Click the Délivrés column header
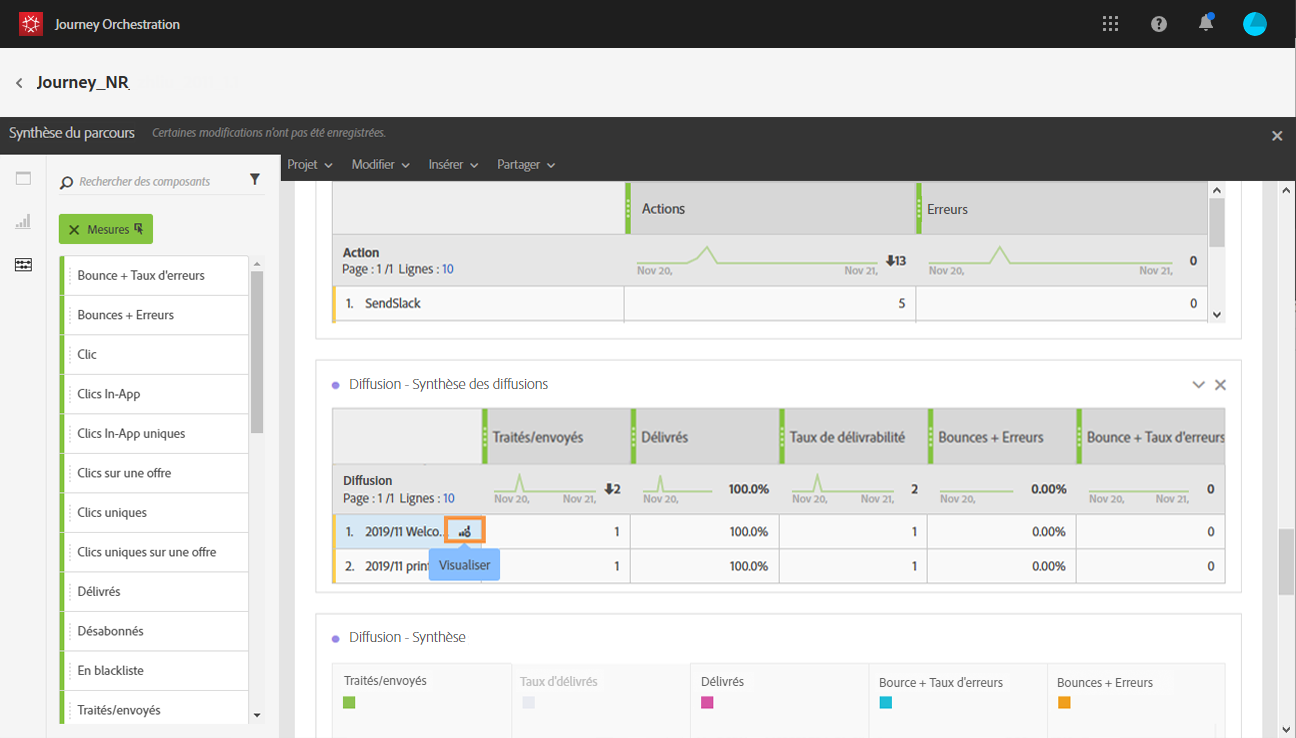The width and height of the screenshot is (1296, 738). pos(704,437)
